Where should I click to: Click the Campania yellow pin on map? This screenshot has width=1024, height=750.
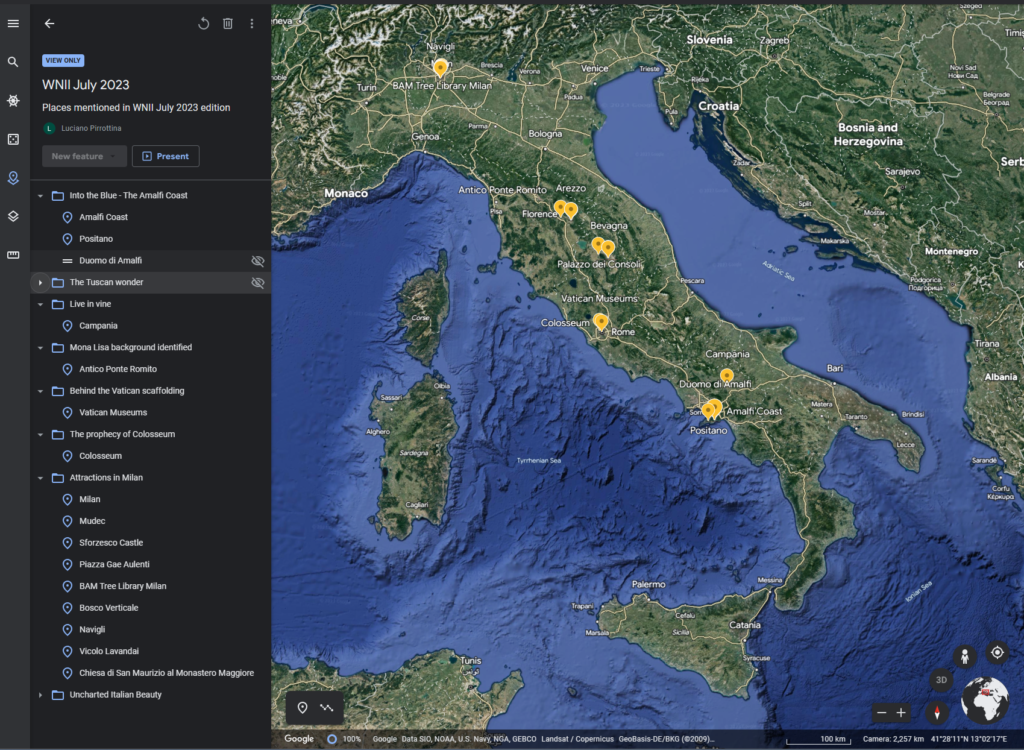[x=727, y=376]
